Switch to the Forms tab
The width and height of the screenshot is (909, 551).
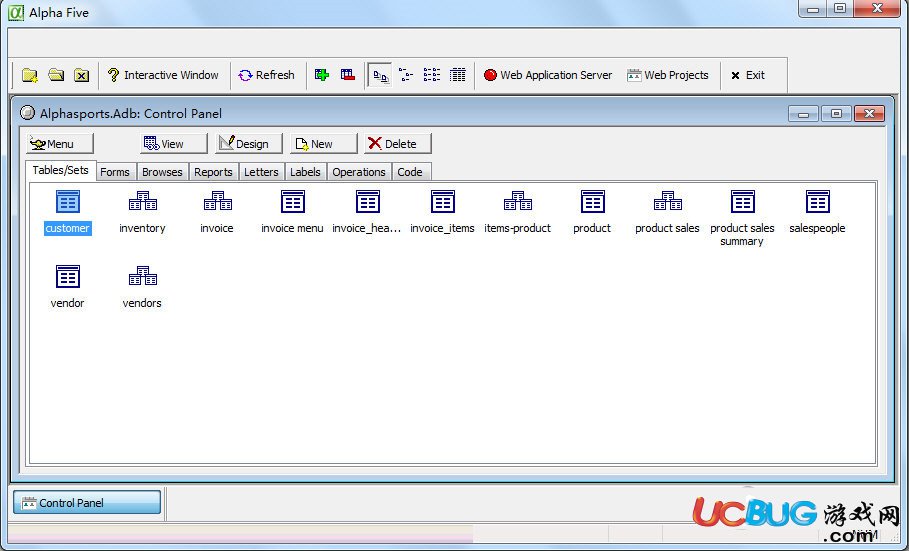click(115, 172)
